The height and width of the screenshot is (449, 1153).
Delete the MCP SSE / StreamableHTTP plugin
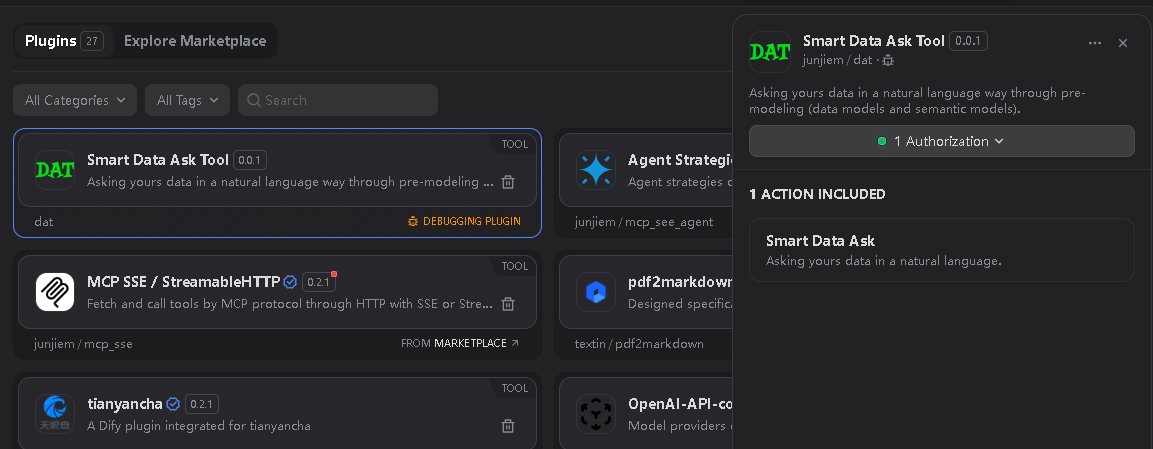click(x=507, y=303)
